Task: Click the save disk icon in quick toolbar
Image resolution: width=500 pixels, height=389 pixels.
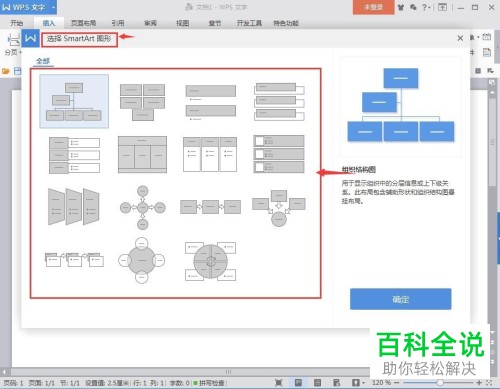Action: point(18,71)
